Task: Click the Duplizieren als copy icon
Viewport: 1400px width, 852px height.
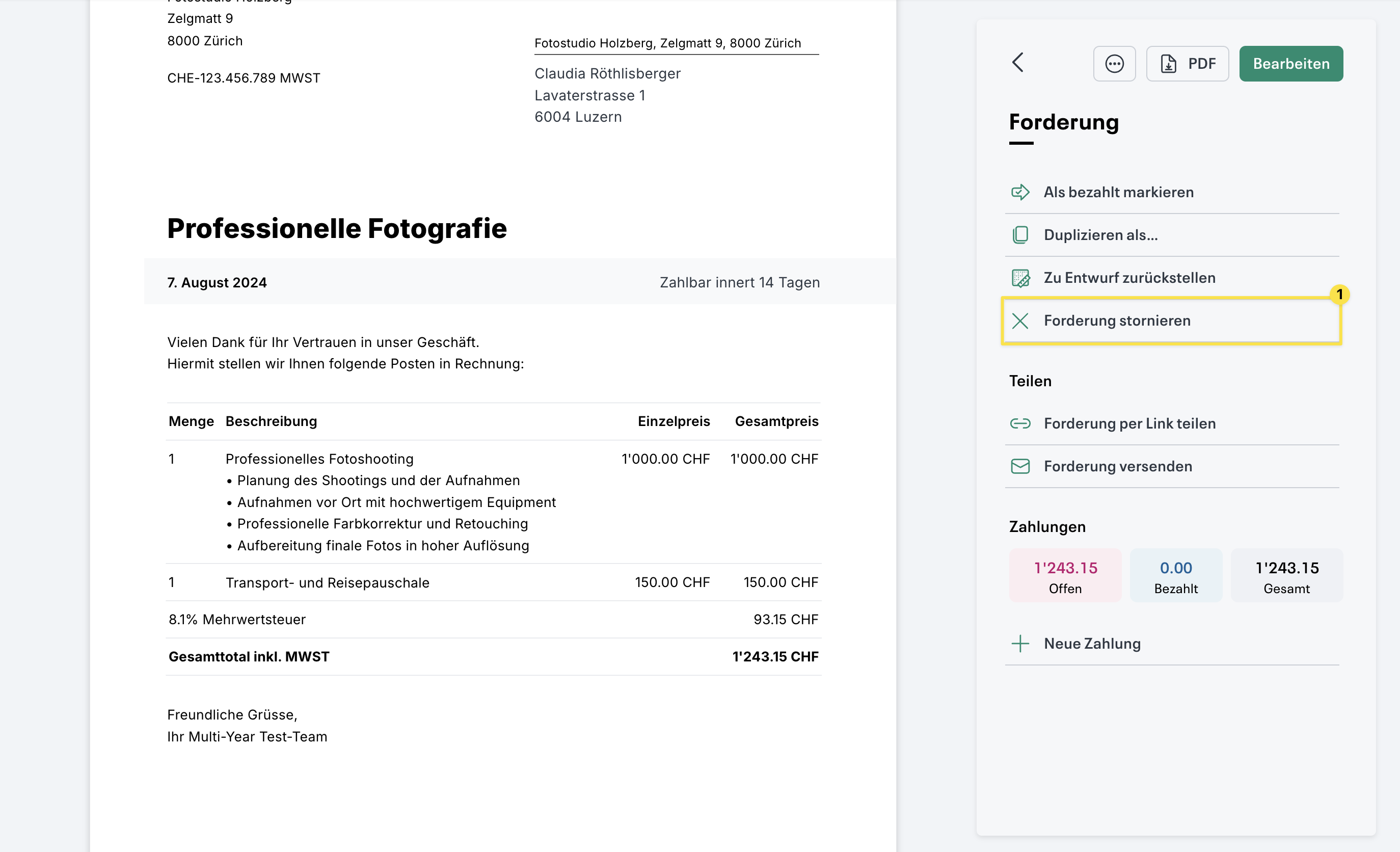Action: (x=1020, y=235)
